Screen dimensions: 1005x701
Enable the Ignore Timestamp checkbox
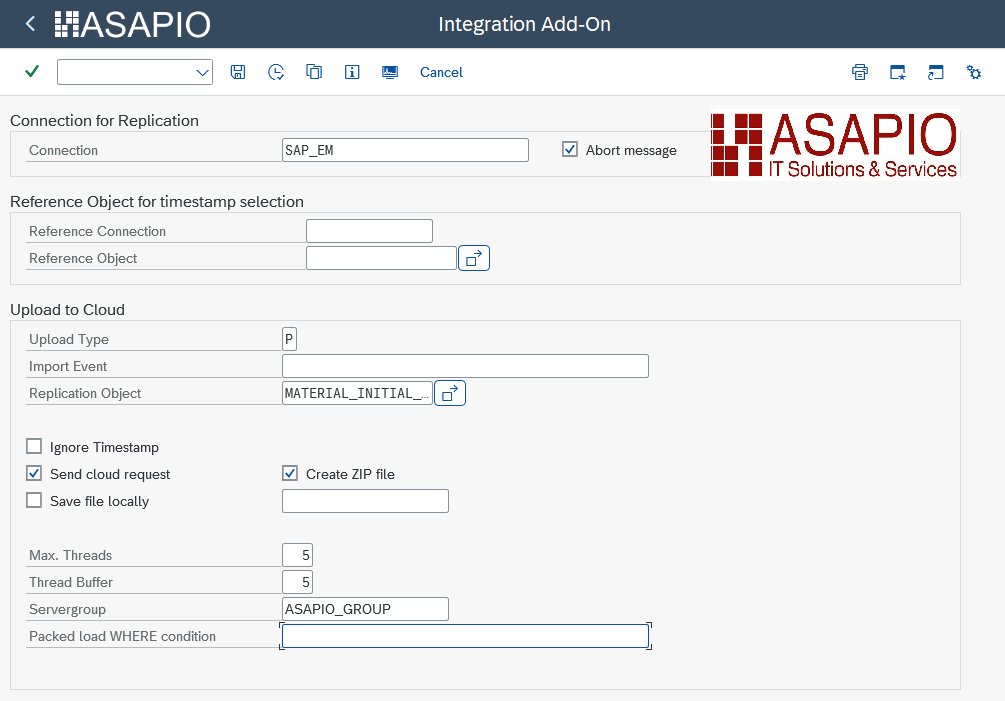[x=34, y=446]
